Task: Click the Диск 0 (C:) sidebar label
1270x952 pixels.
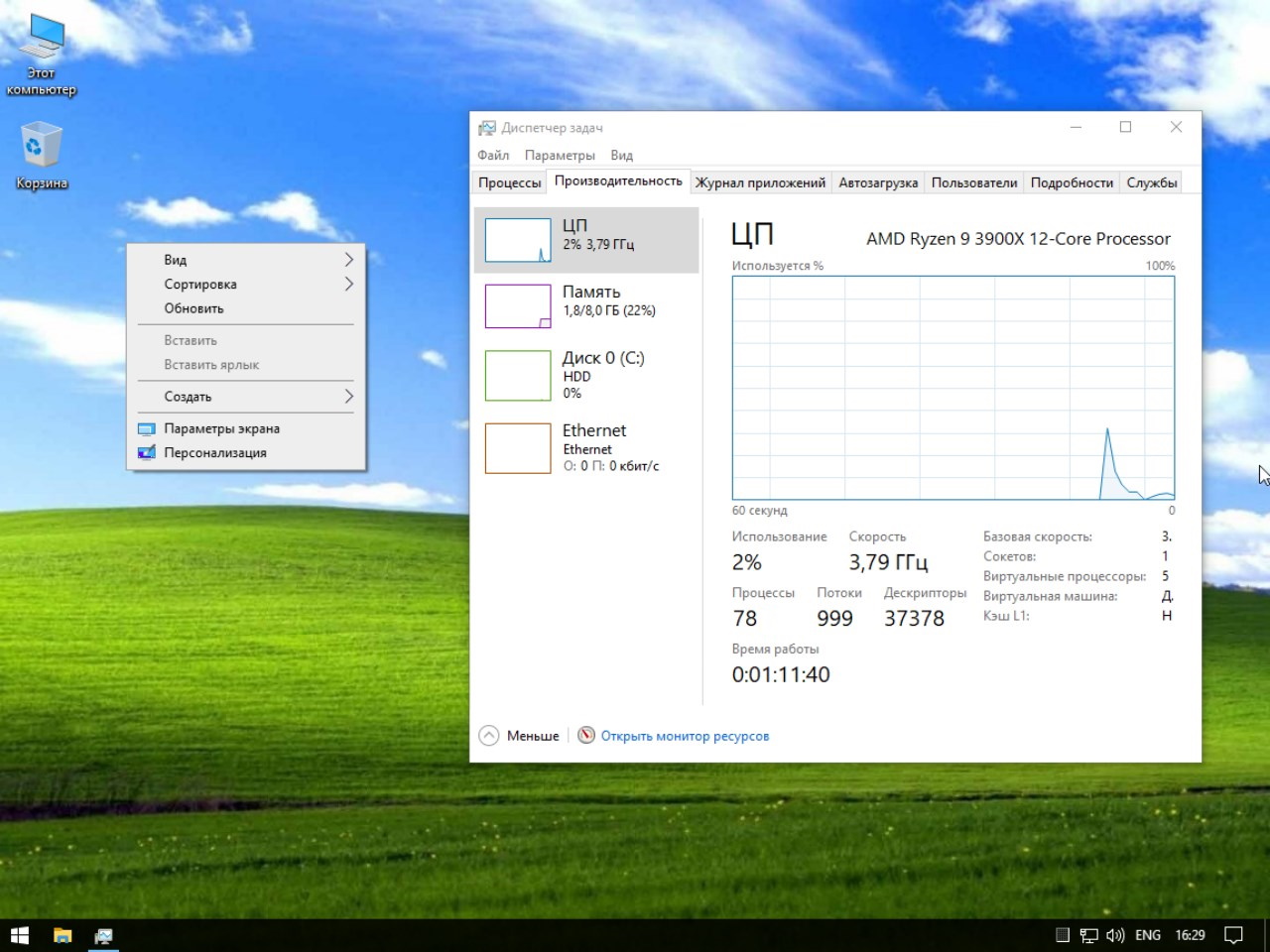Action: click(603, 358)
